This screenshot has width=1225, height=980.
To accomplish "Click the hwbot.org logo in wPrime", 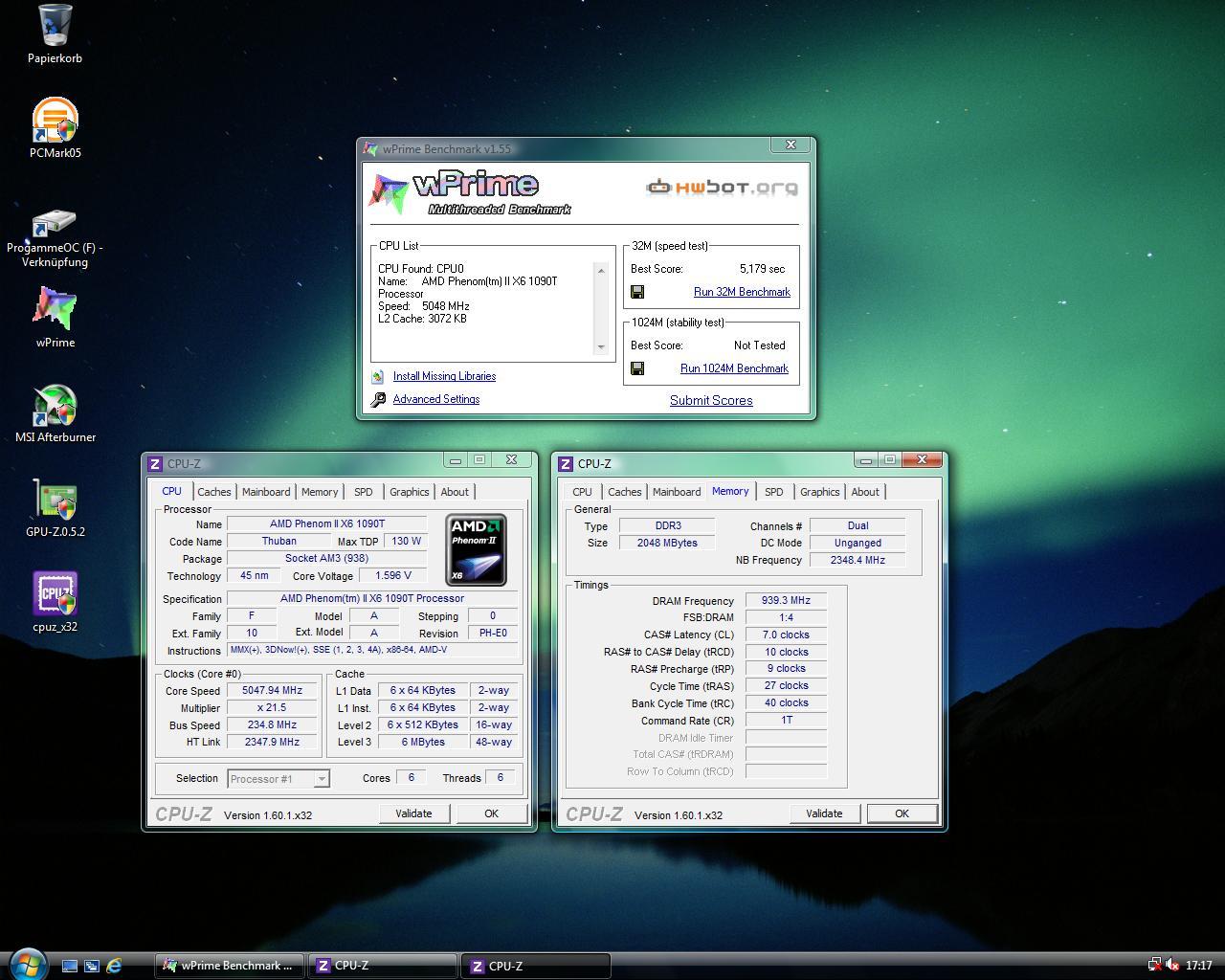I will pyautogui.click(x=723, y=187).
